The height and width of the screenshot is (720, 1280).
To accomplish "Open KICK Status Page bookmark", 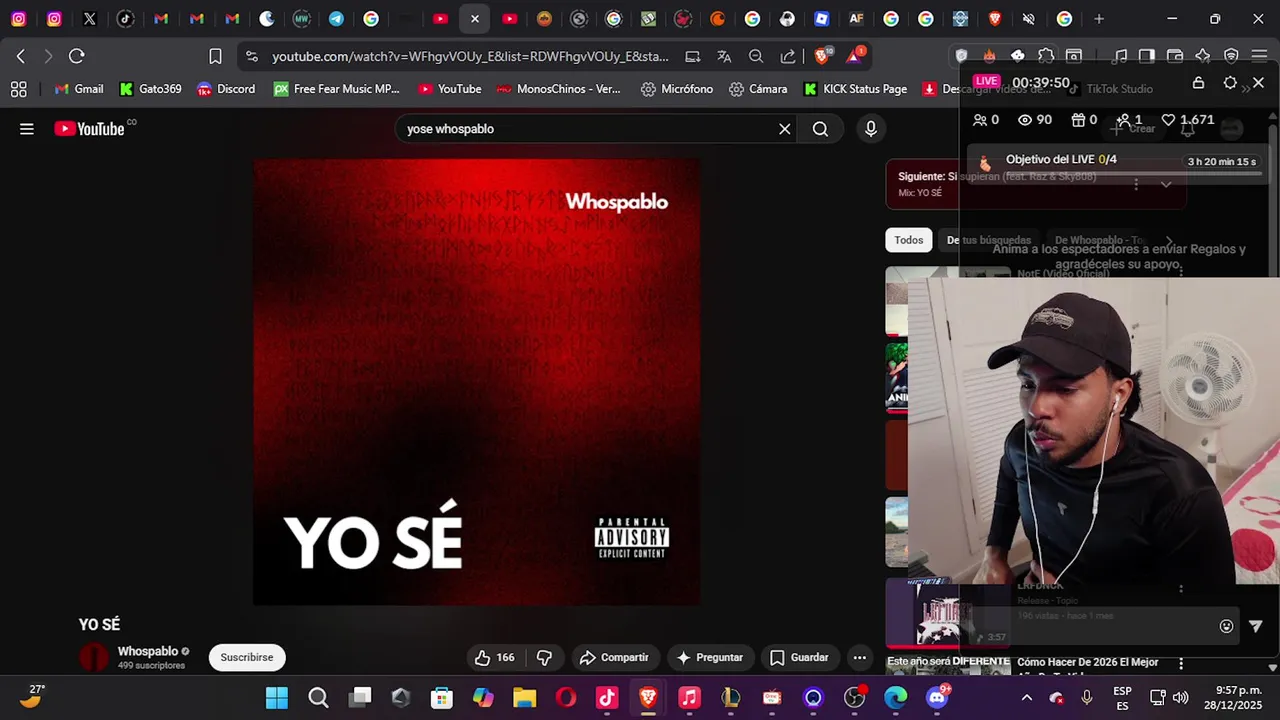I will [x=855, y=89].
